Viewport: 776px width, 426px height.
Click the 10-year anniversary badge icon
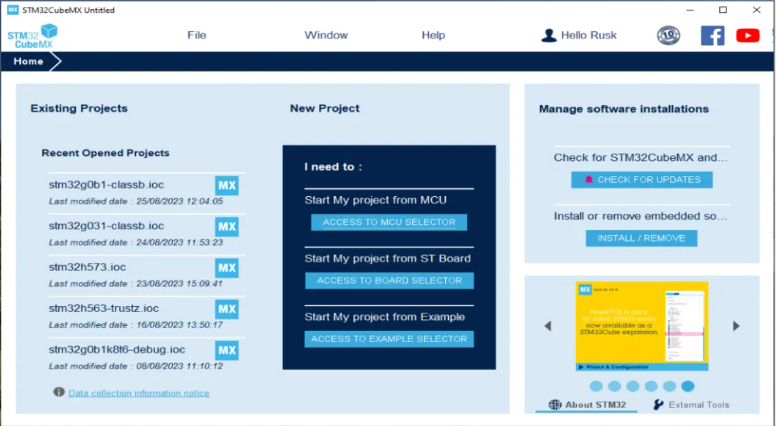point(668,36)
